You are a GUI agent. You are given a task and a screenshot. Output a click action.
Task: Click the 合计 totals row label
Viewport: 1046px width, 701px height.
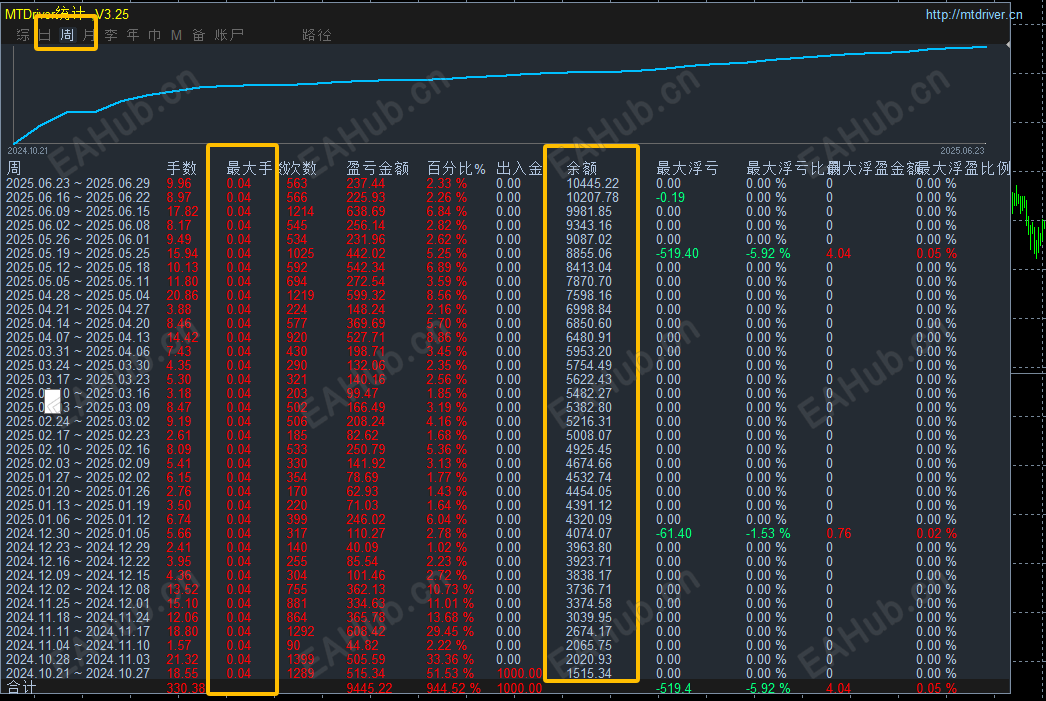21,688
